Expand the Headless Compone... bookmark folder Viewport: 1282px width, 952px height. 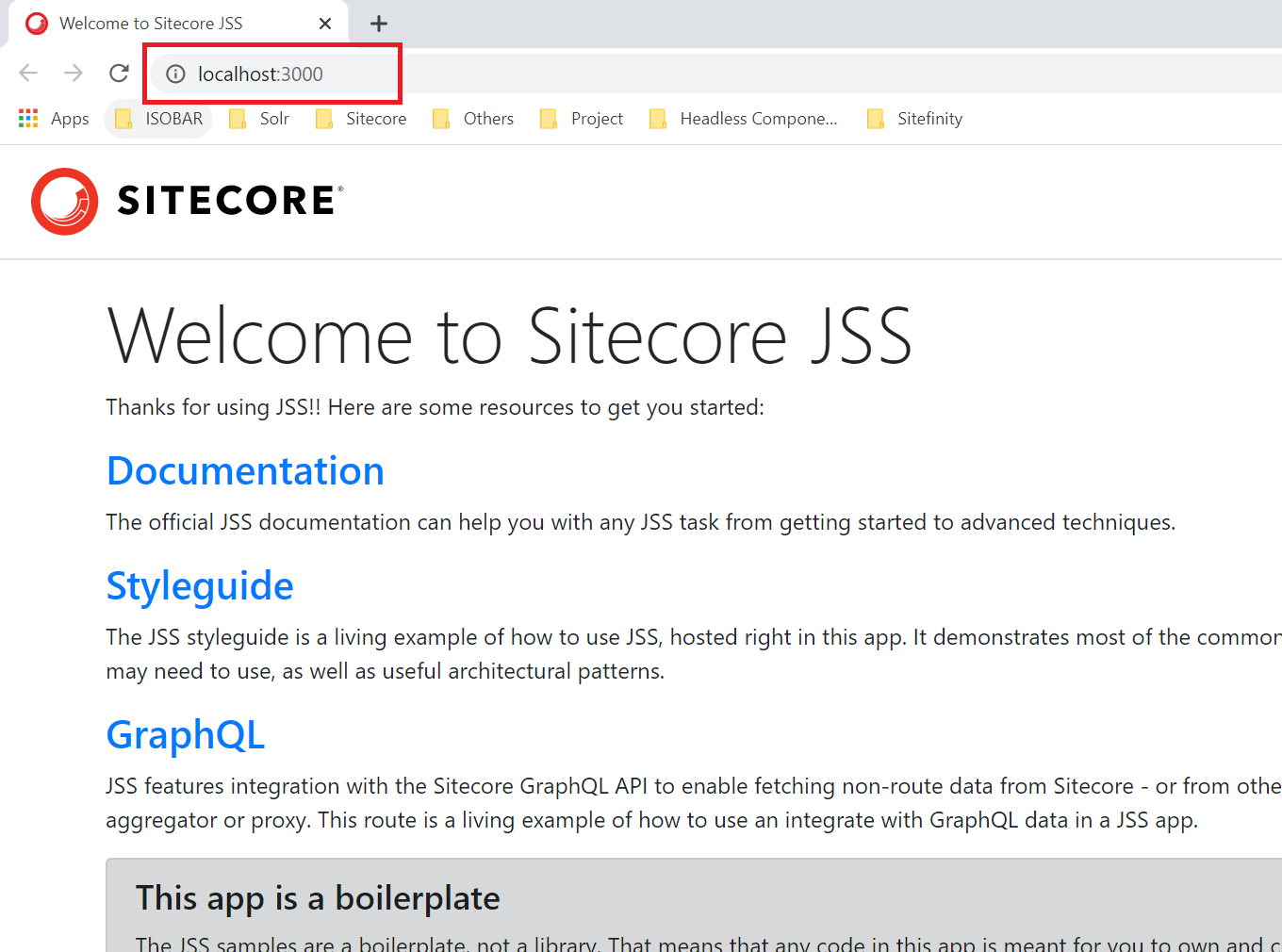[744, 118]
